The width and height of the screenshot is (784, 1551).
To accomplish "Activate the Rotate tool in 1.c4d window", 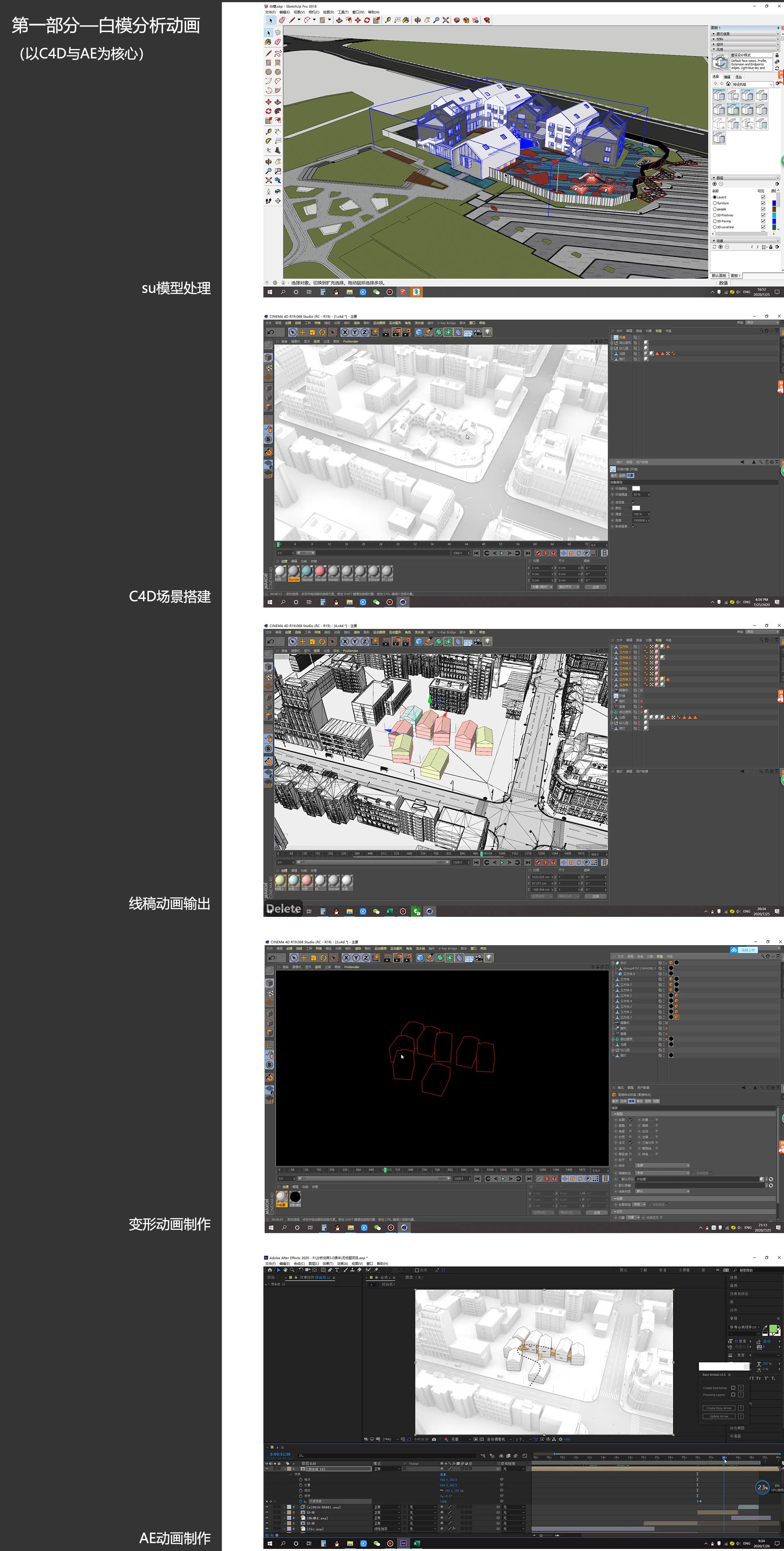I will [x=322, y=332].
